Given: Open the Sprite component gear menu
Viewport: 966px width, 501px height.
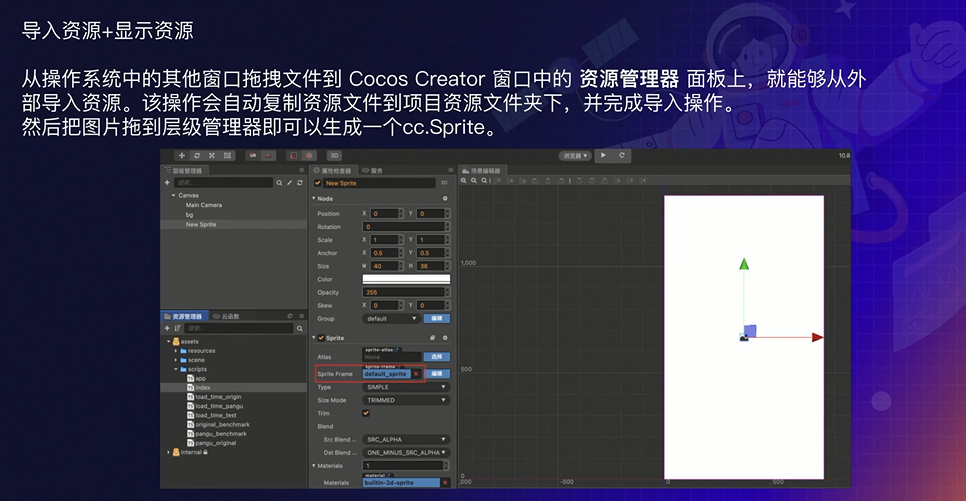Looking at the screenshot, I should click(x=445, y=338).
